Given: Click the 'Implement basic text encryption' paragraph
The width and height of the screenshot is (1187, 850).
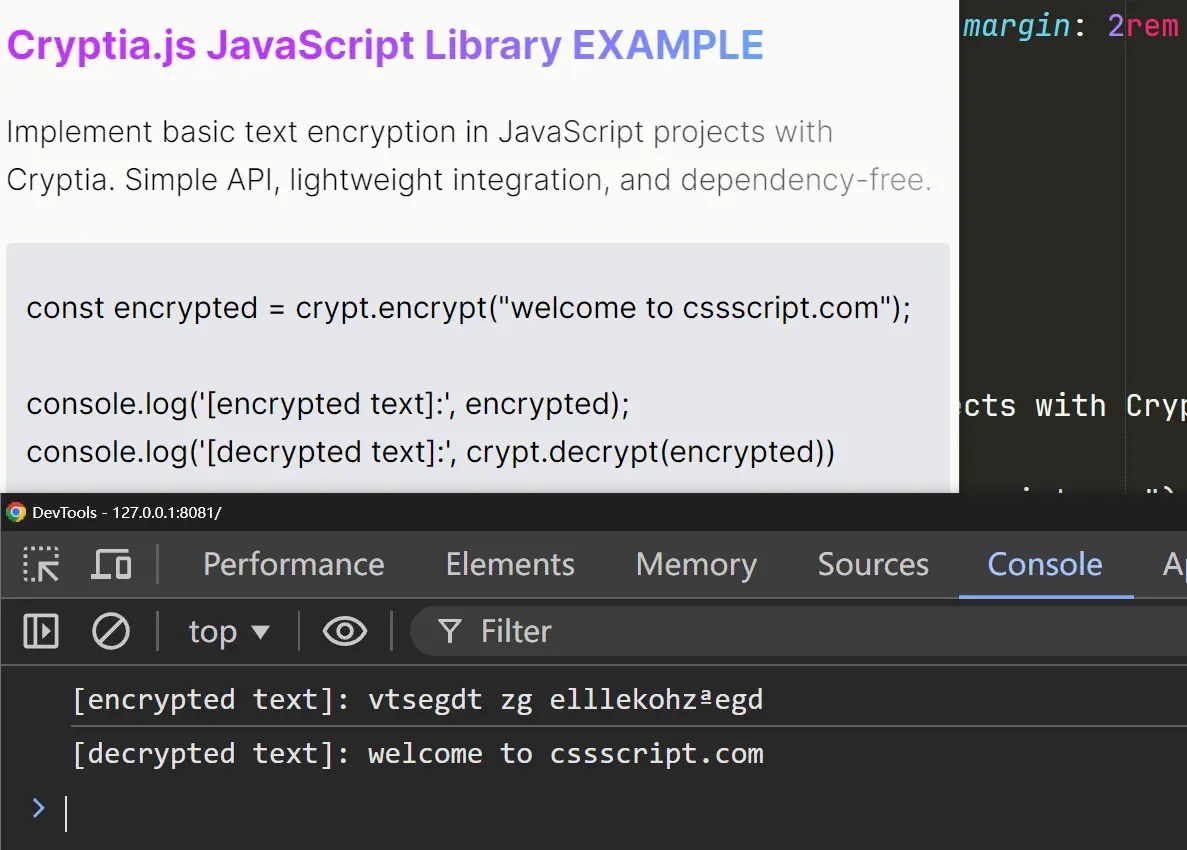Looking at the screenshot, I should coord(469,156).
